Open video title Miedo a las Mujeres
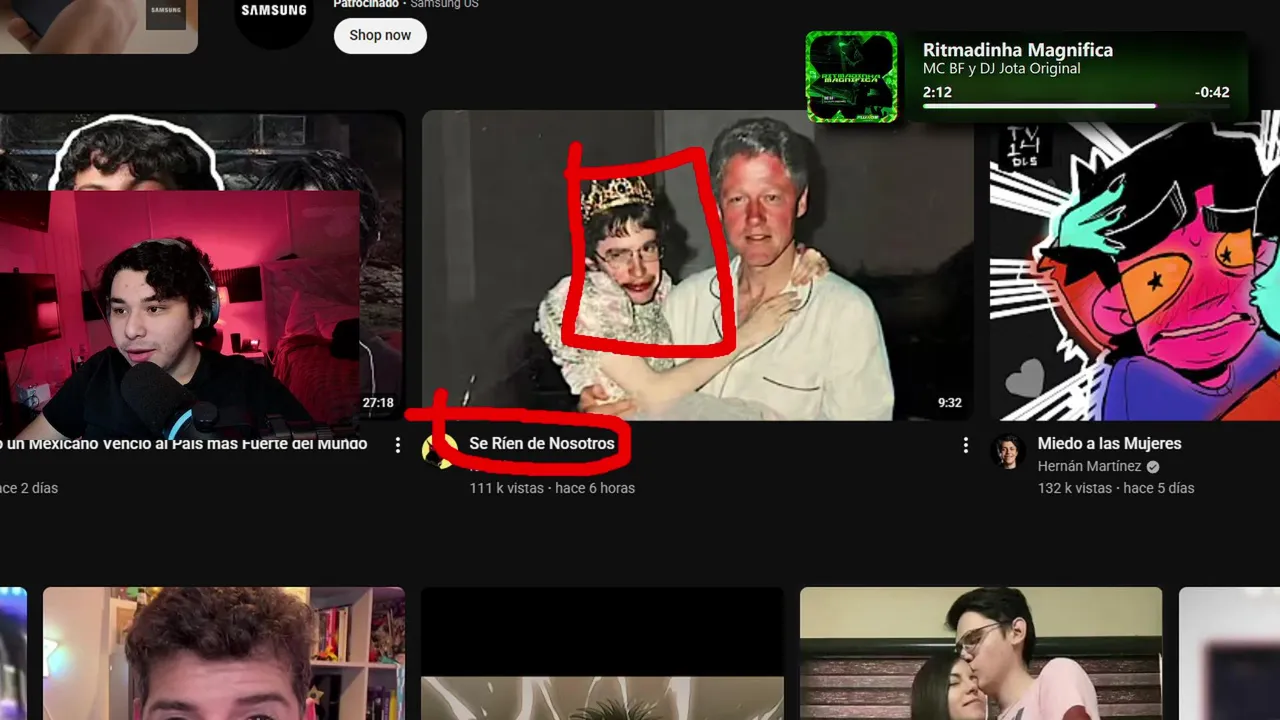This screenshot has height=720, width=1280. (1109, 443)
